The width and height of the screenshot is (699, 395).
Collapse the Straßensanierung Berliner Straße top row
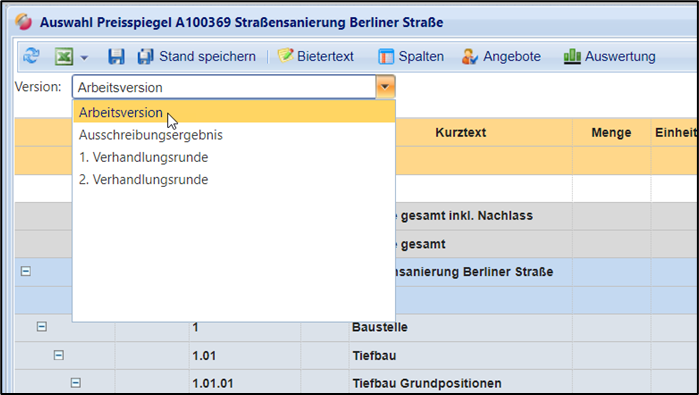(x=26, y=271)
